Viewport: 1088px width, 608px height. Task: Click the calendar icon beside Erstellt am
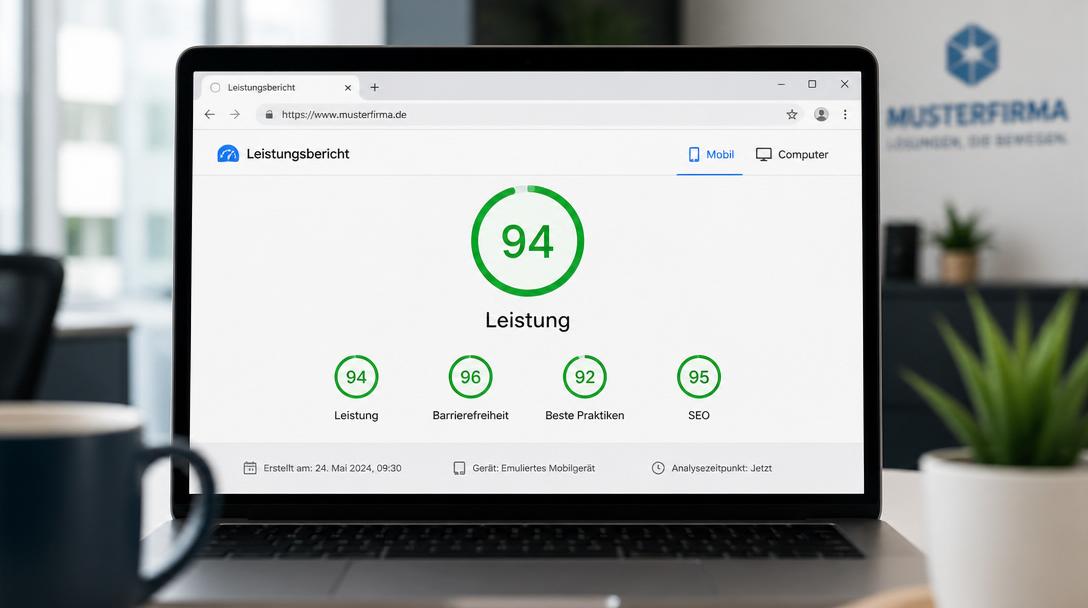(250, 468)
